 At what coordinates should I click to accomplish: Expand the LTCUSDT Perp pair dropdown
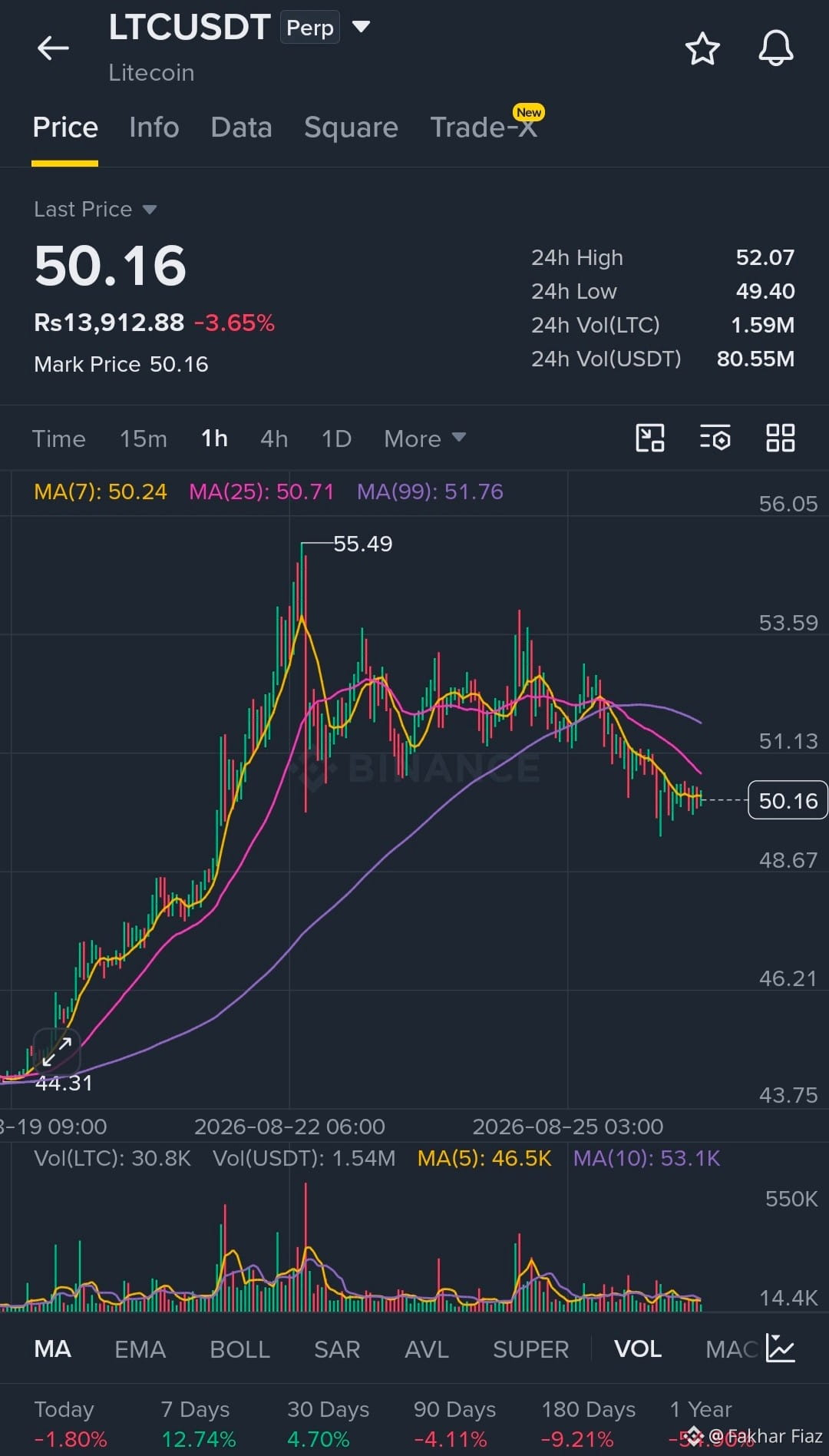361,27
